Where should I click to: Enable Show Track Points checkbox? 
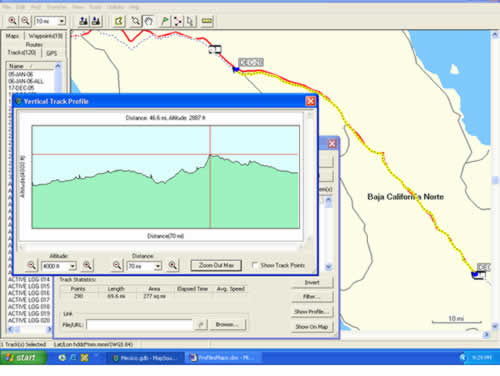[x=255, y=265]
